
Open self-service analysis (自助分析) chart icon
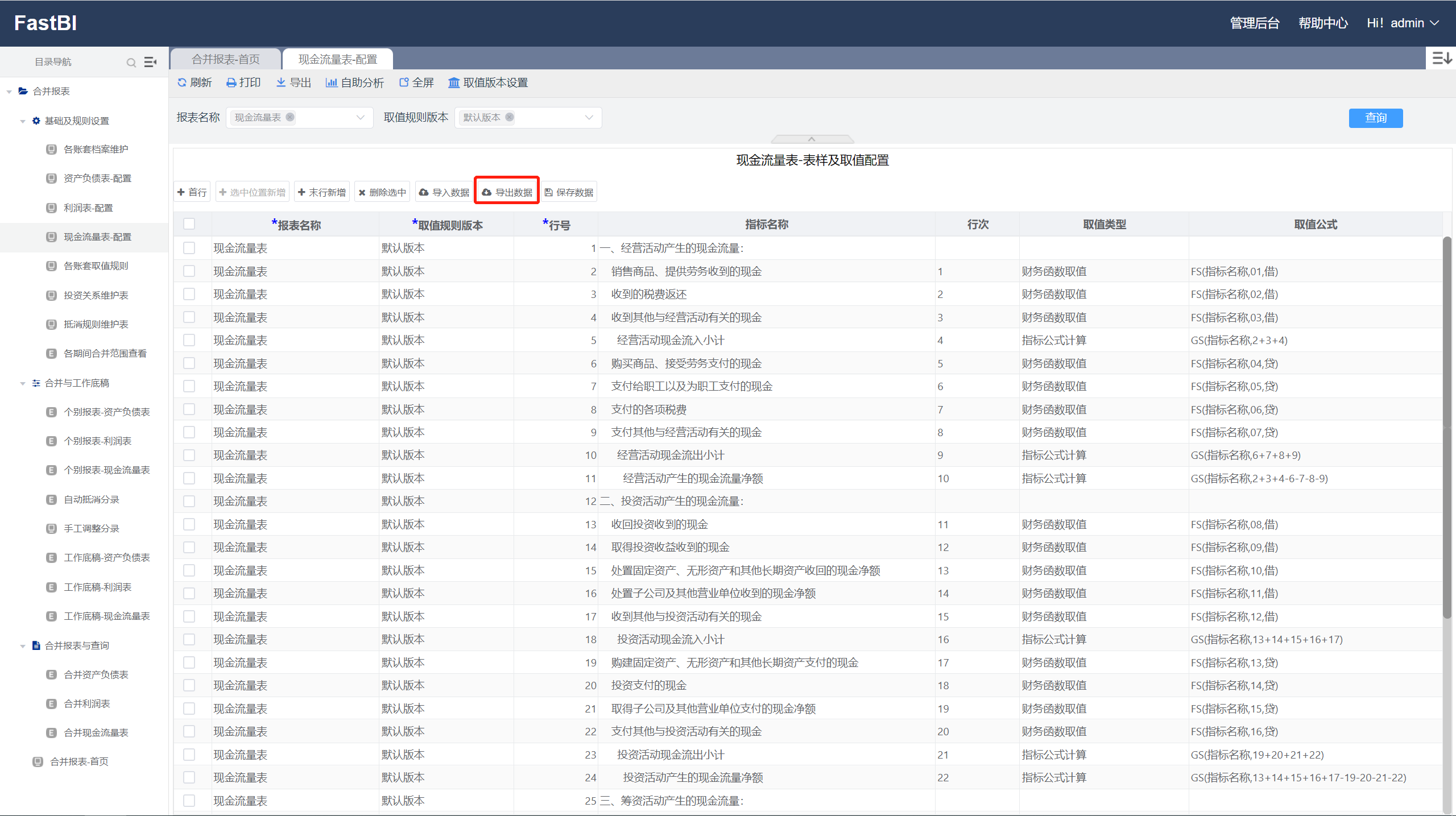pos(331,83)
